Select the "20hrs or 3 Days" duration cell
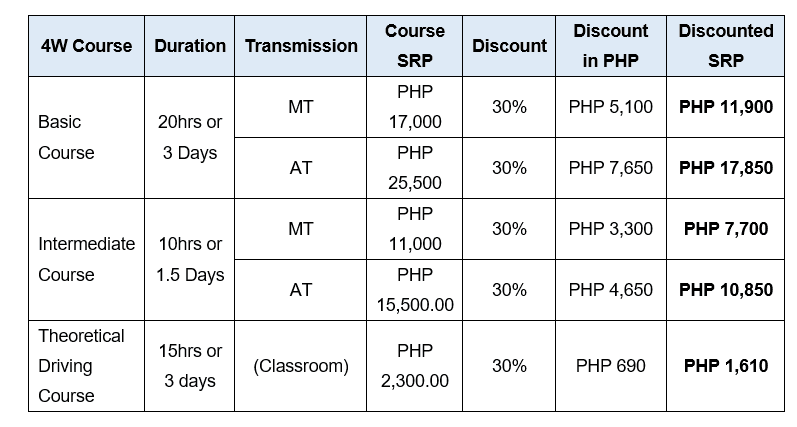This screenshot has height=427, width=797. [190, 137]
